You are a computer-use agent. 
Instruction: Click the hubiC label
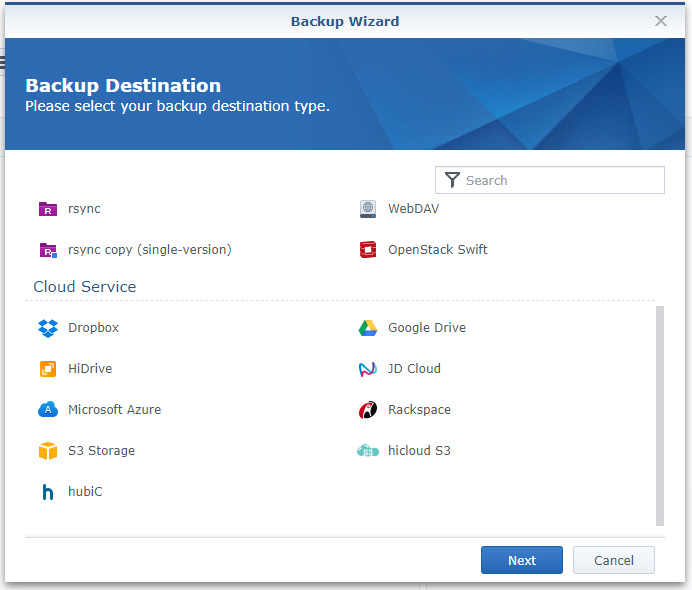85,492
